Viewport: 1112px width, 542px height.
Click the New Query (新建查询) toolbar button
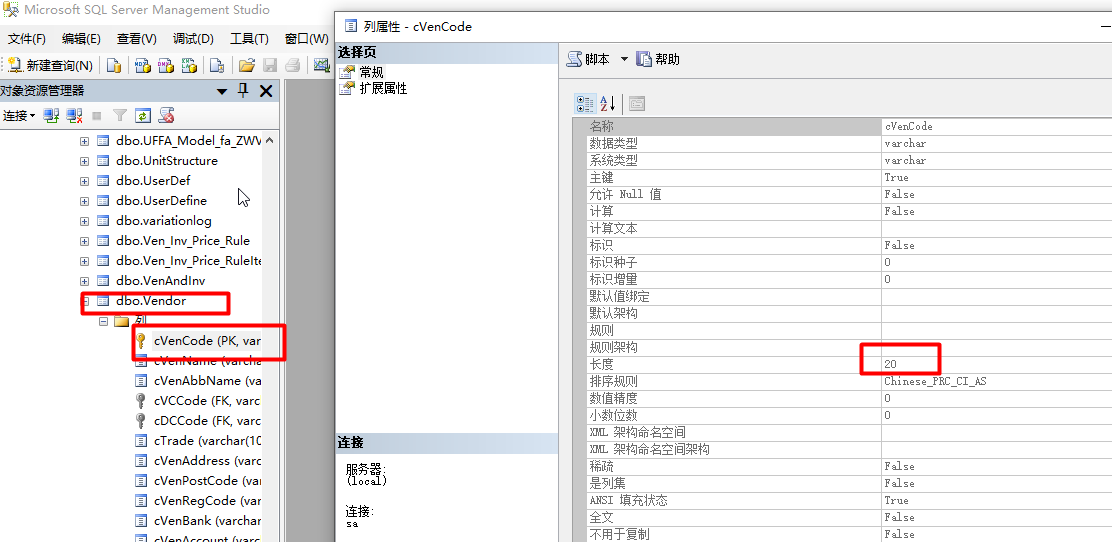click(x=50, y=65)
